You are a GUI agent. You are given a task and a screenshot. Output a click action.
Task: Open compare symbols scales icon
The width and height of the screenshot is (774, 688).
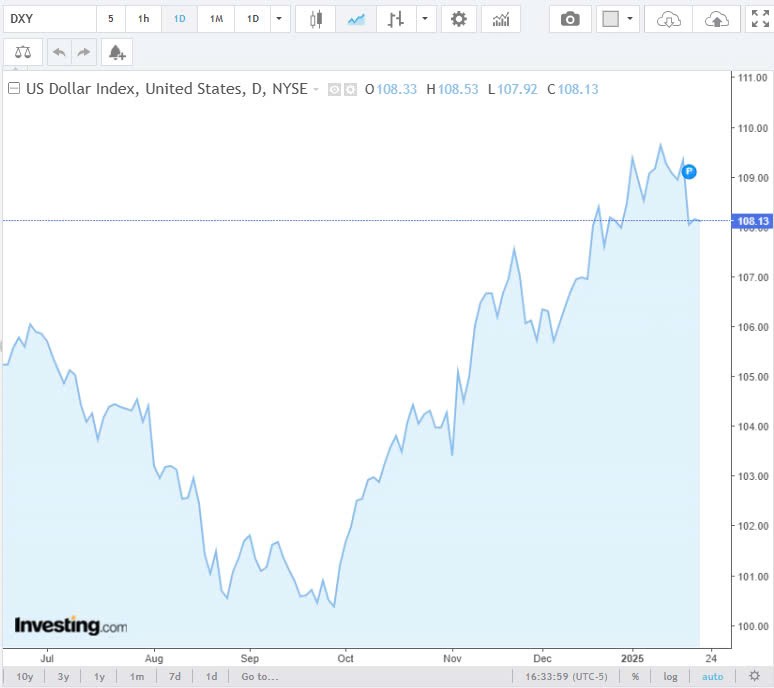[x=23, y=52]
